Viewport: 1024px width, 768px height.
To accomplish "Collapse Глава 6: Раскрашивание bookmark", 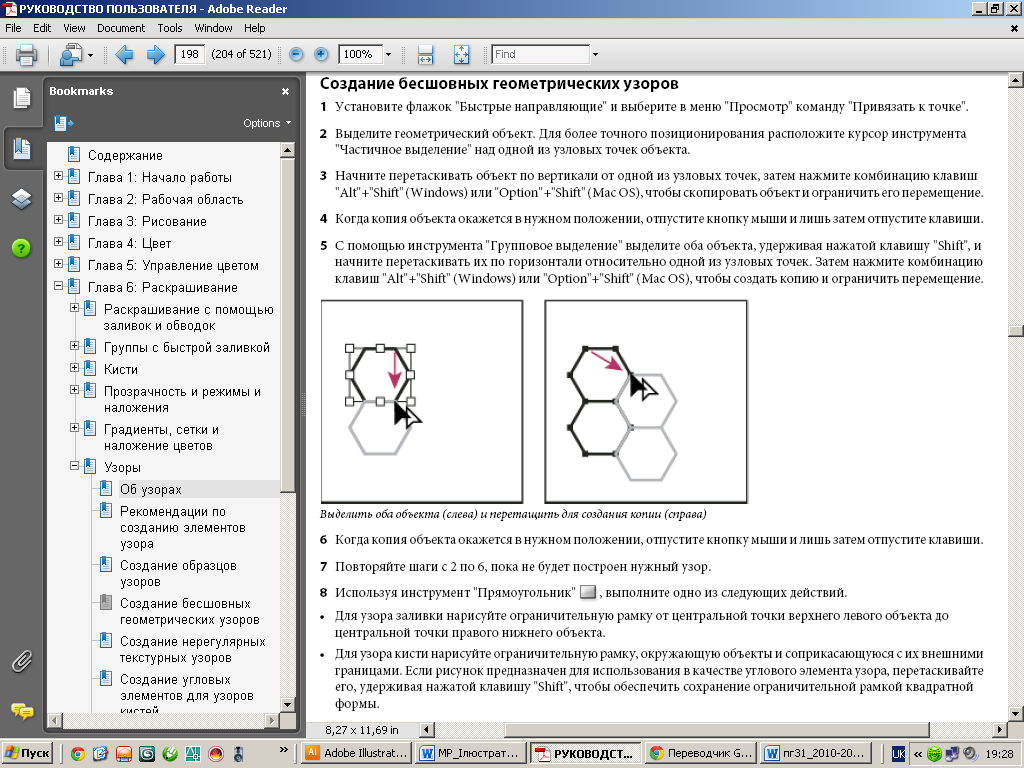I will tap(58, 285).
